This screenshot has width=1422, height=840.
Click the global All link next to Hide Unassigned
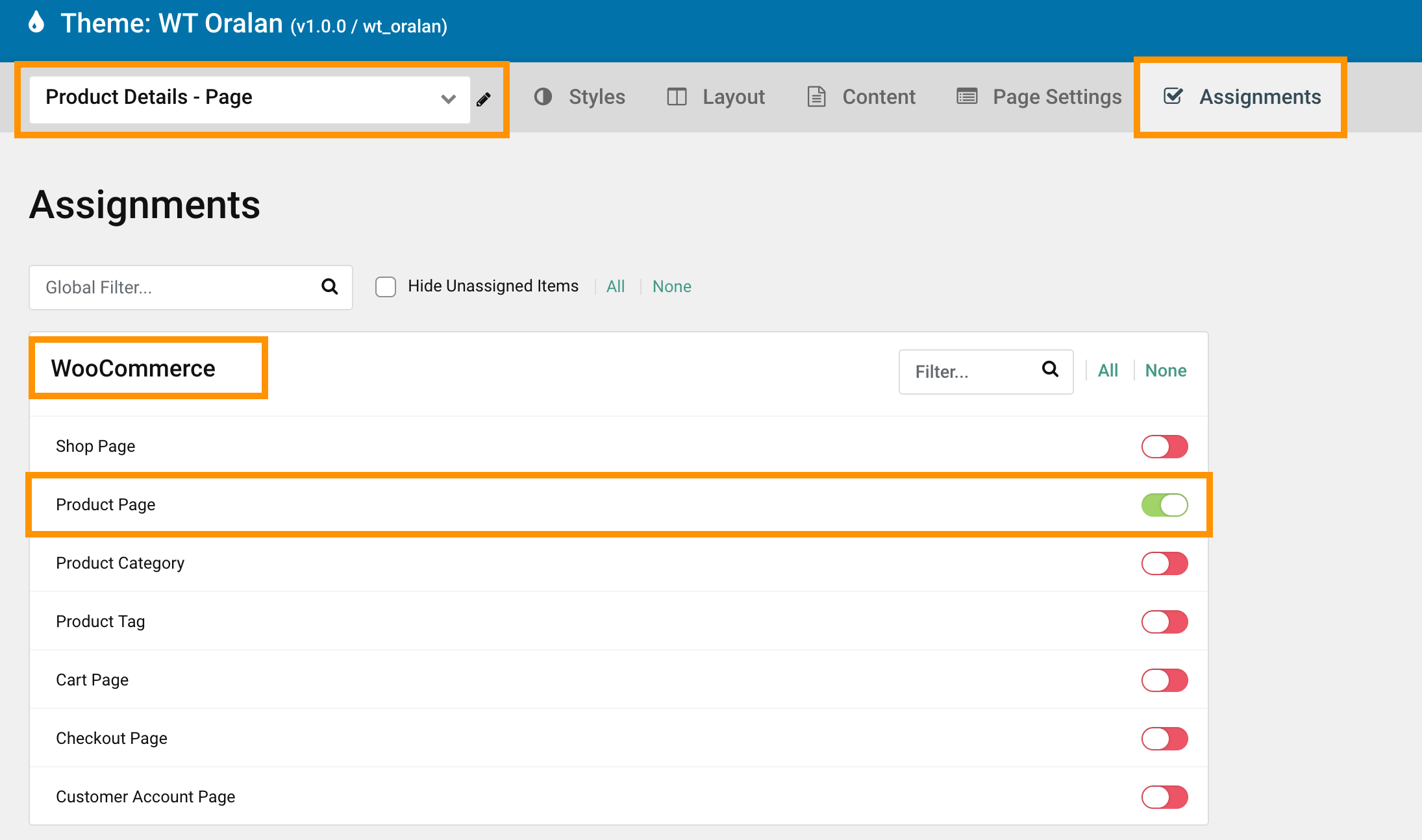pos(616,287)
